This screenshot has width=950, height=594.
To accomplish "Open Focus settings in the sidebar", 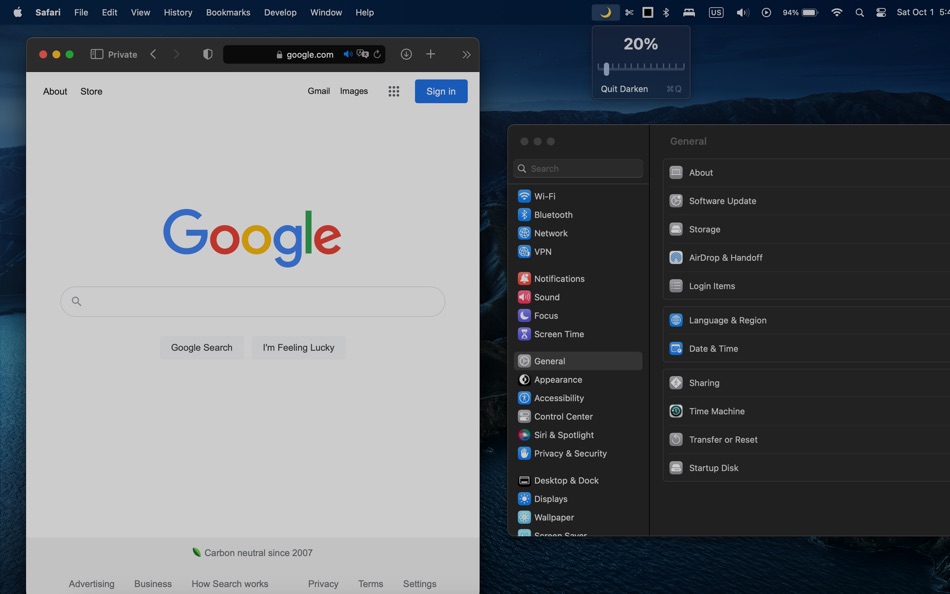I will pos(577,315).
